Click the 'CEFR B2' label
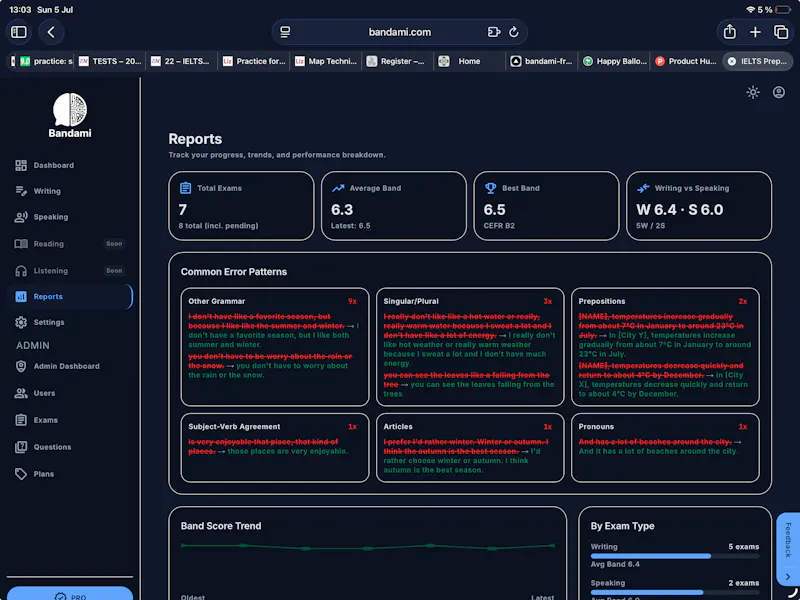 tap(499, 226)
